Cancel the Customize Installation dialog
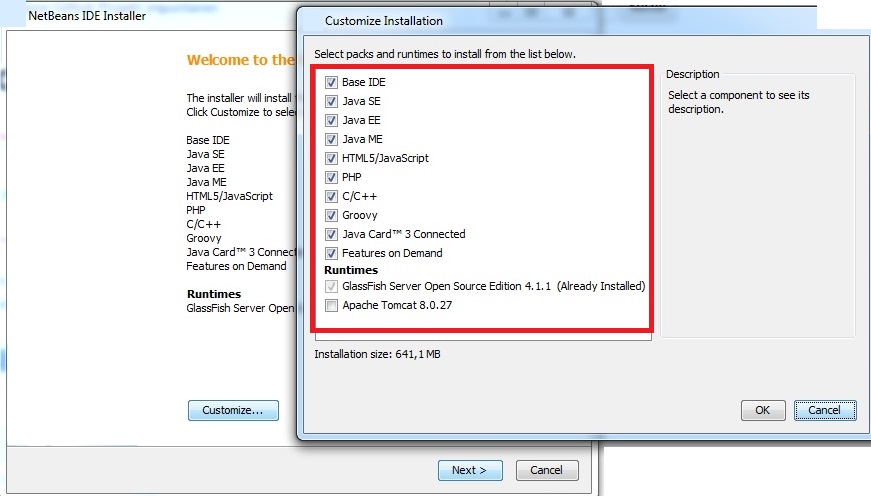The width and height of the screenshot is (871, 496). click(x=825, y=410)
